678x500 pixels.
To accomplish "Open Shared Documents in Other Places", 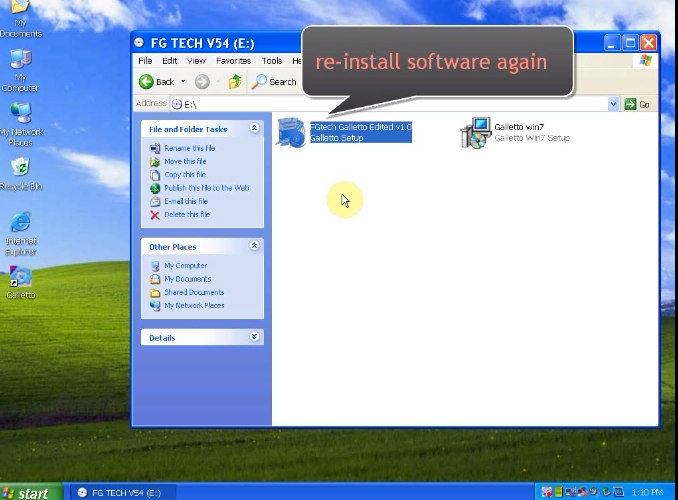I will pos(194,292).
